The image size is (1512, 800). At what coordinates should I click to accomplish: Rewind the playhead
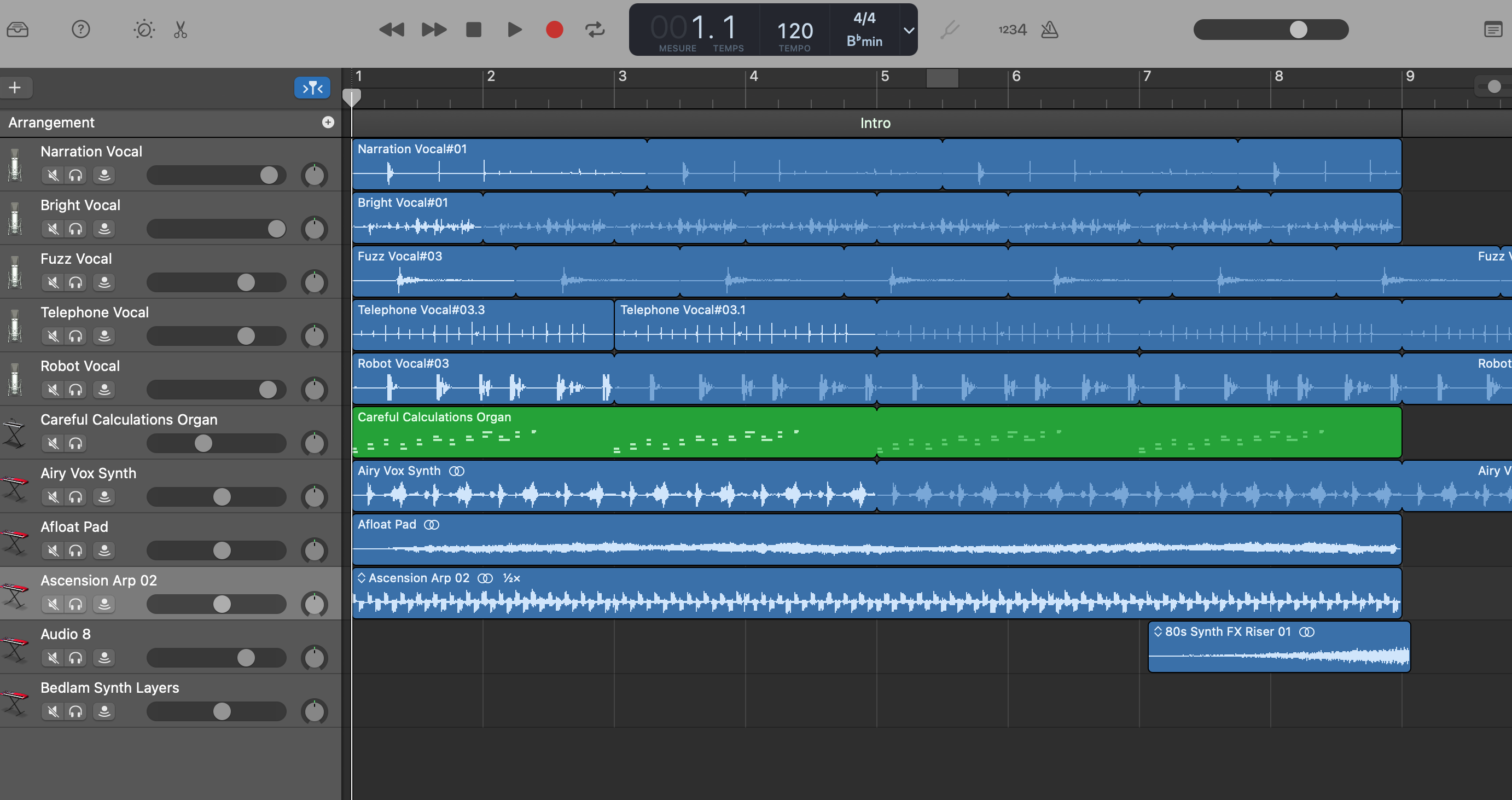coord(392,30)
